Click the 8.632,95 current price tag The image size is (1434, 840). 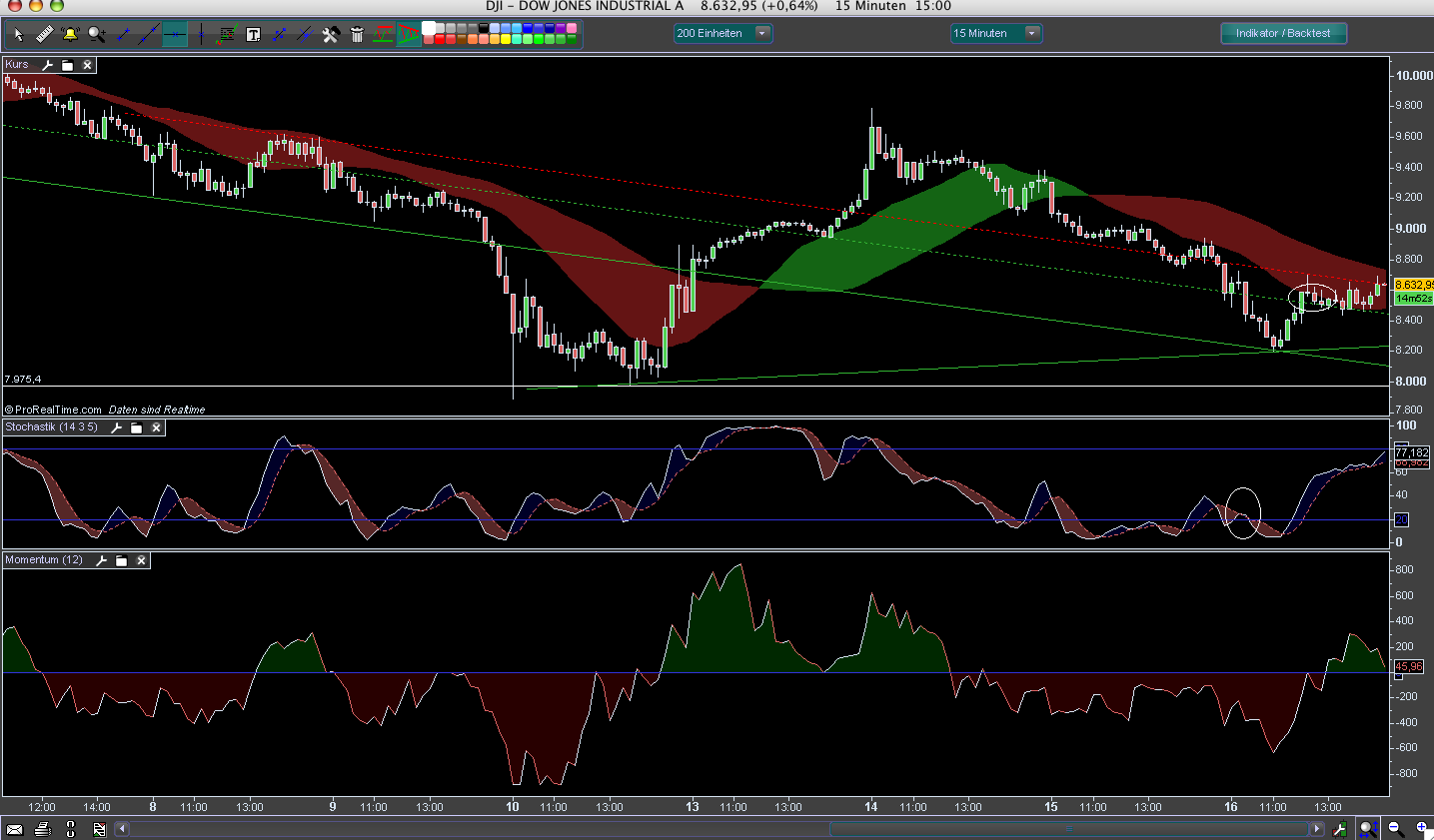[1413, 285]
